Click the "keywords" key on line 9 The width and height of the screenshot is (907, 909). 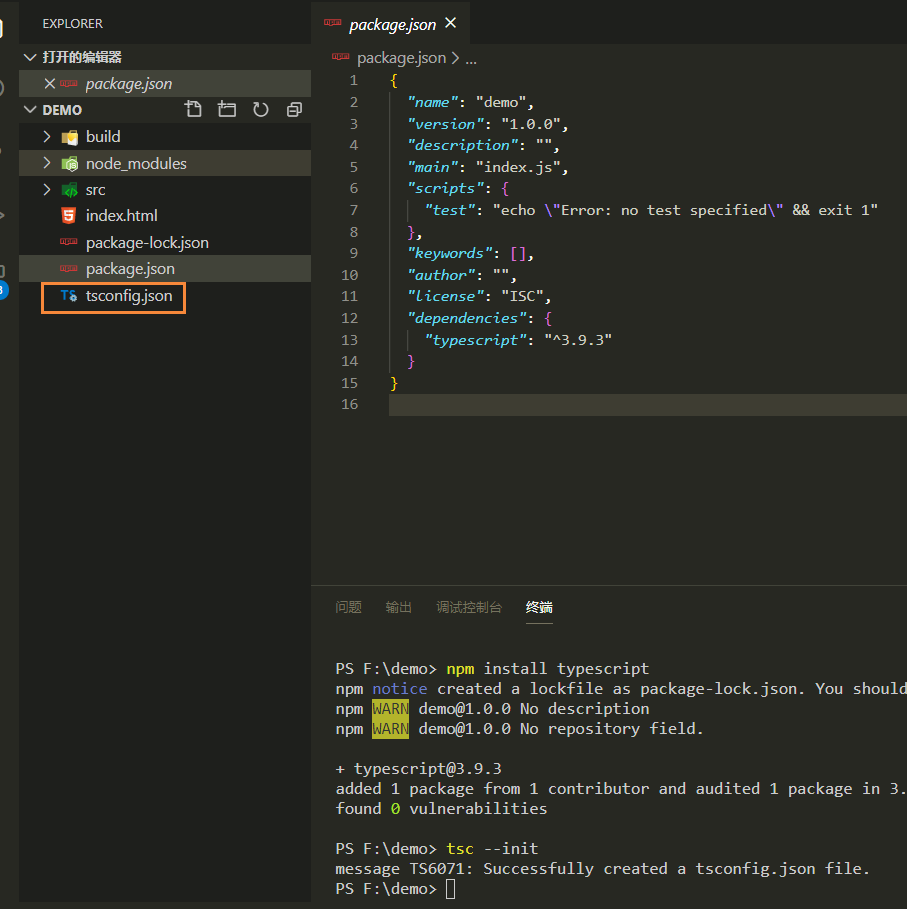[450, 253]
